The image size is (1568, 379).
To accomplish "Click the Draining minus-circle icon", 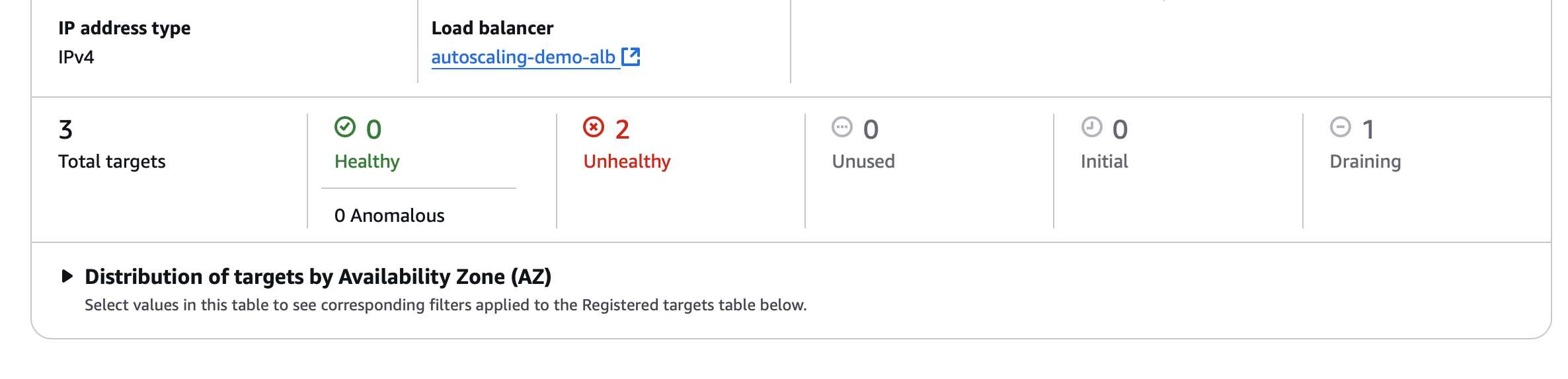I will 1340,127.
